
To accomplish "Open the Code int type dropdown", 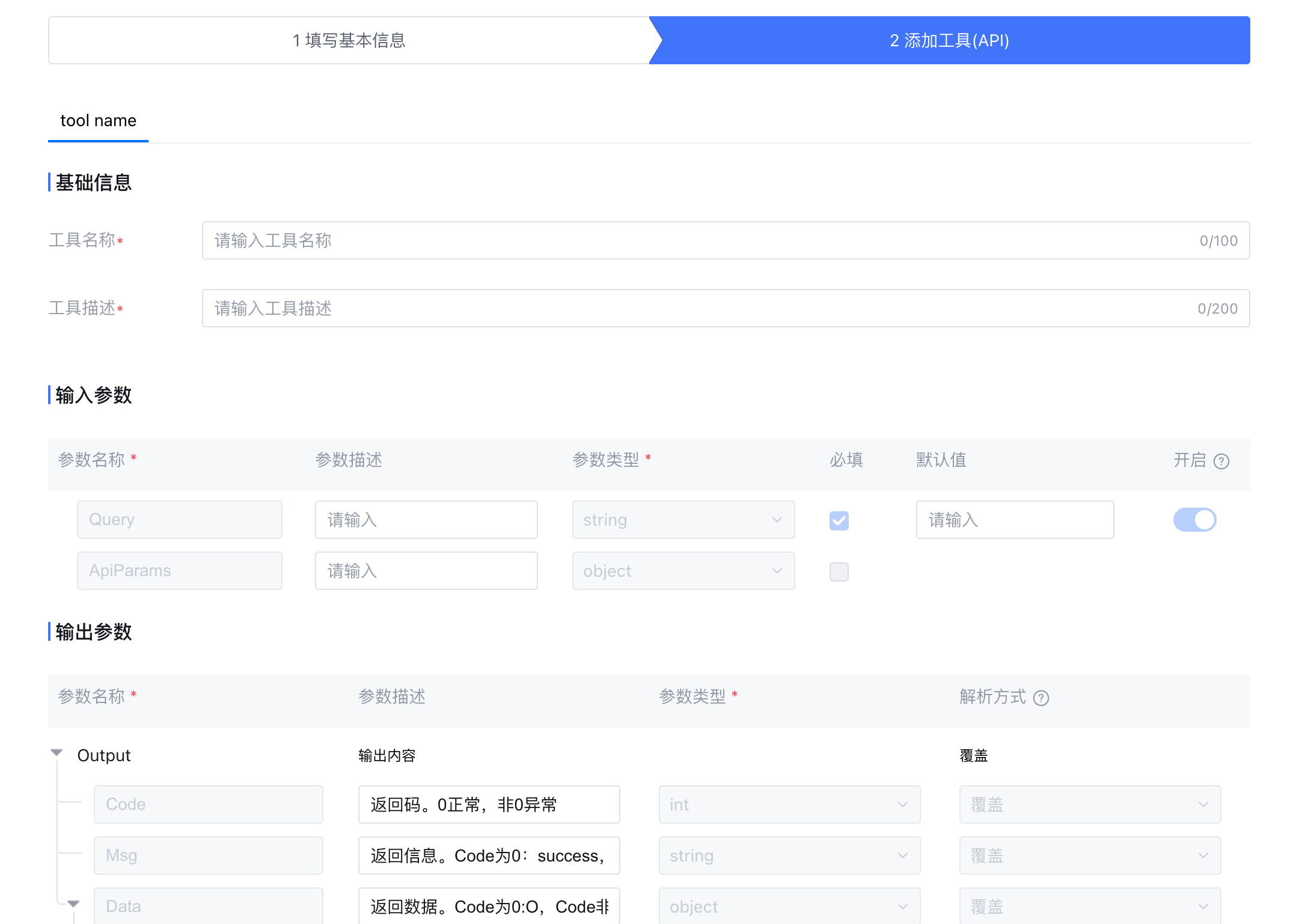I will 789,804.
